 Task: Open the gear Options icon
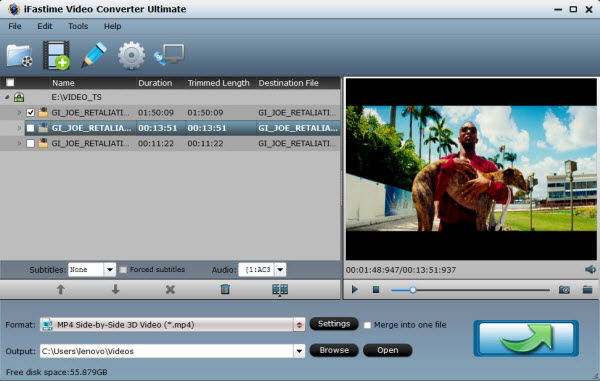click(x=131, y=55)
